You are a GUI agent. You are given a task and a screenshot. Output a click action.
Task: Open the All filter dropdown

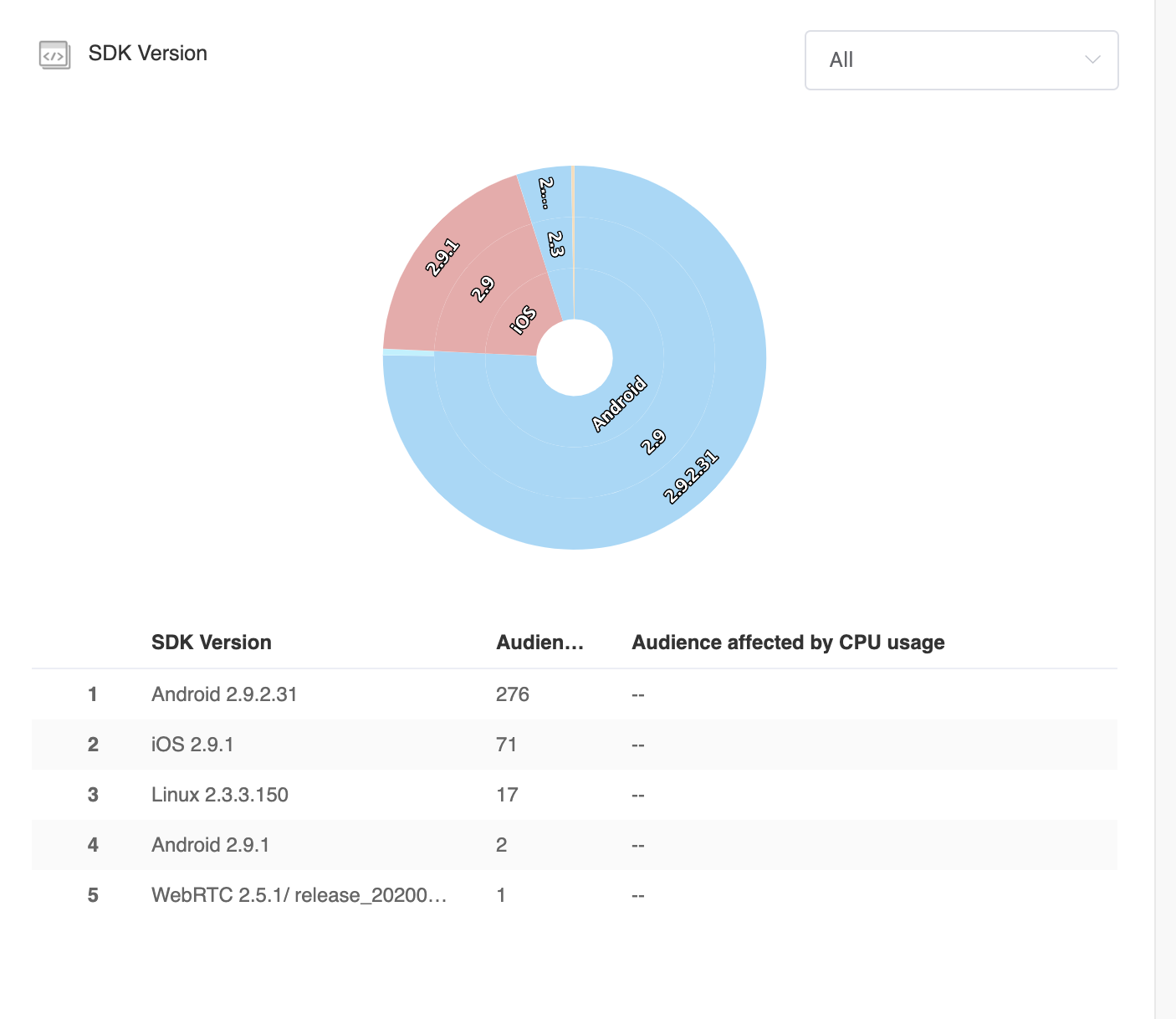[x=960, y=60]
